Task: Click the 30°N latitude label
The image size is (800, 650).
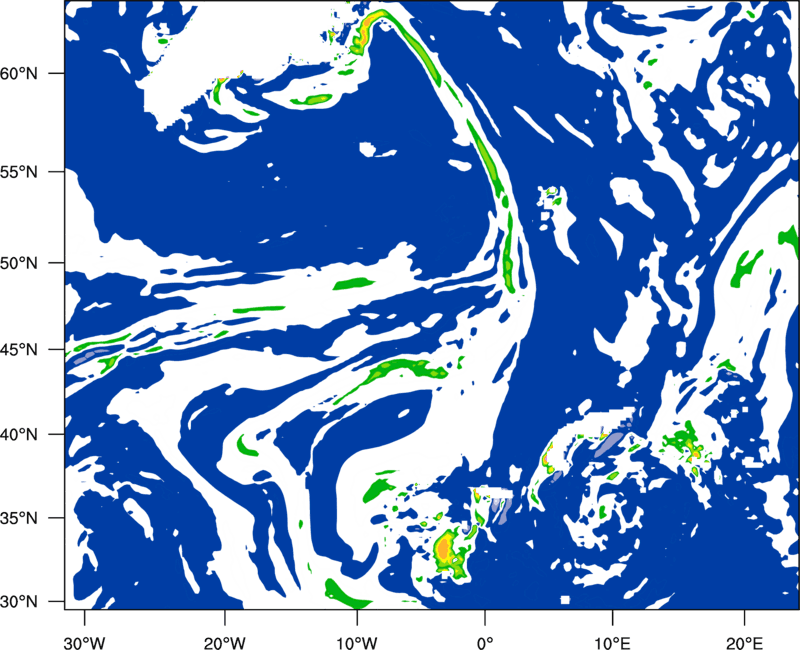Action: (19, 602)
